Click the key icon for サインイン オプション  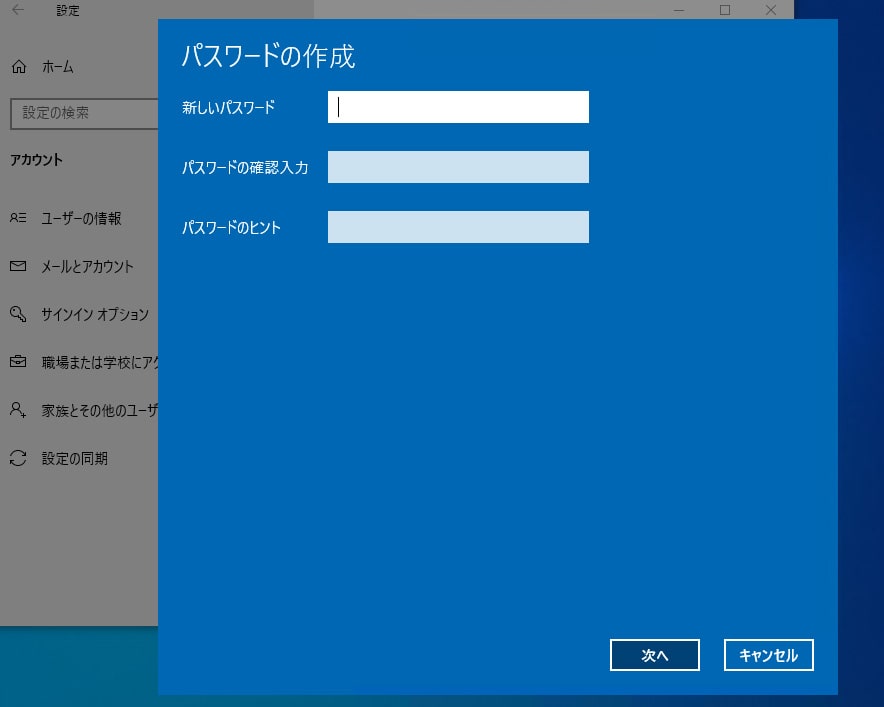pyautogui.click(x=18, y=313)
